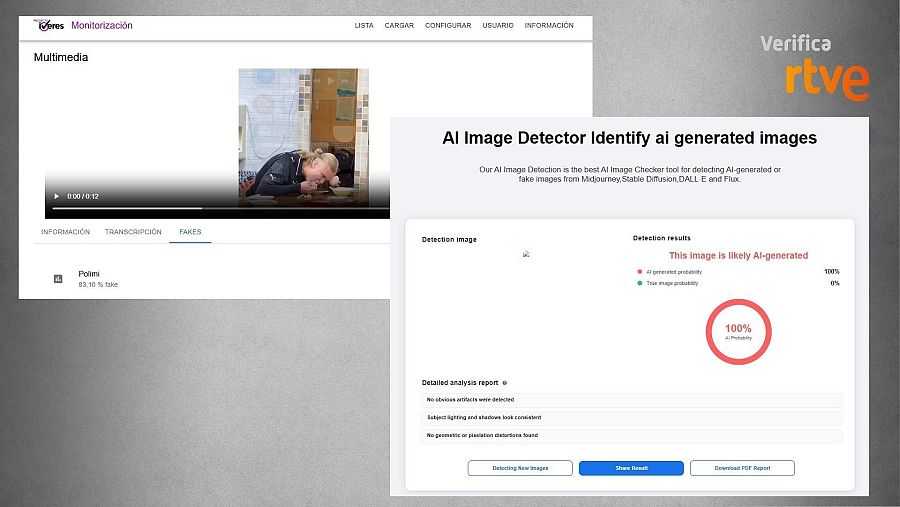The height and width of the screenshot is (507, 900).
Task: Open the CARGAR menu
Action: pos(399,26)
